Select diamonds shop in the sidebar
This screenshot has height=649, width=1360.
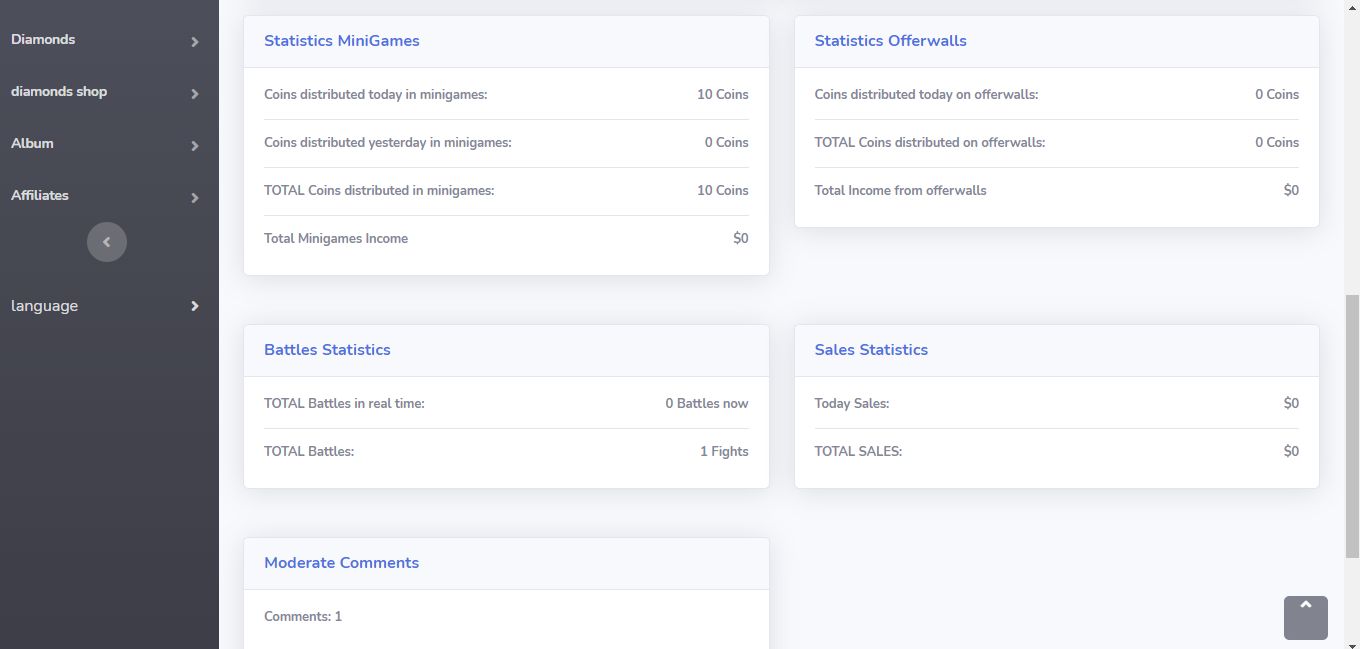pos(59,92)
